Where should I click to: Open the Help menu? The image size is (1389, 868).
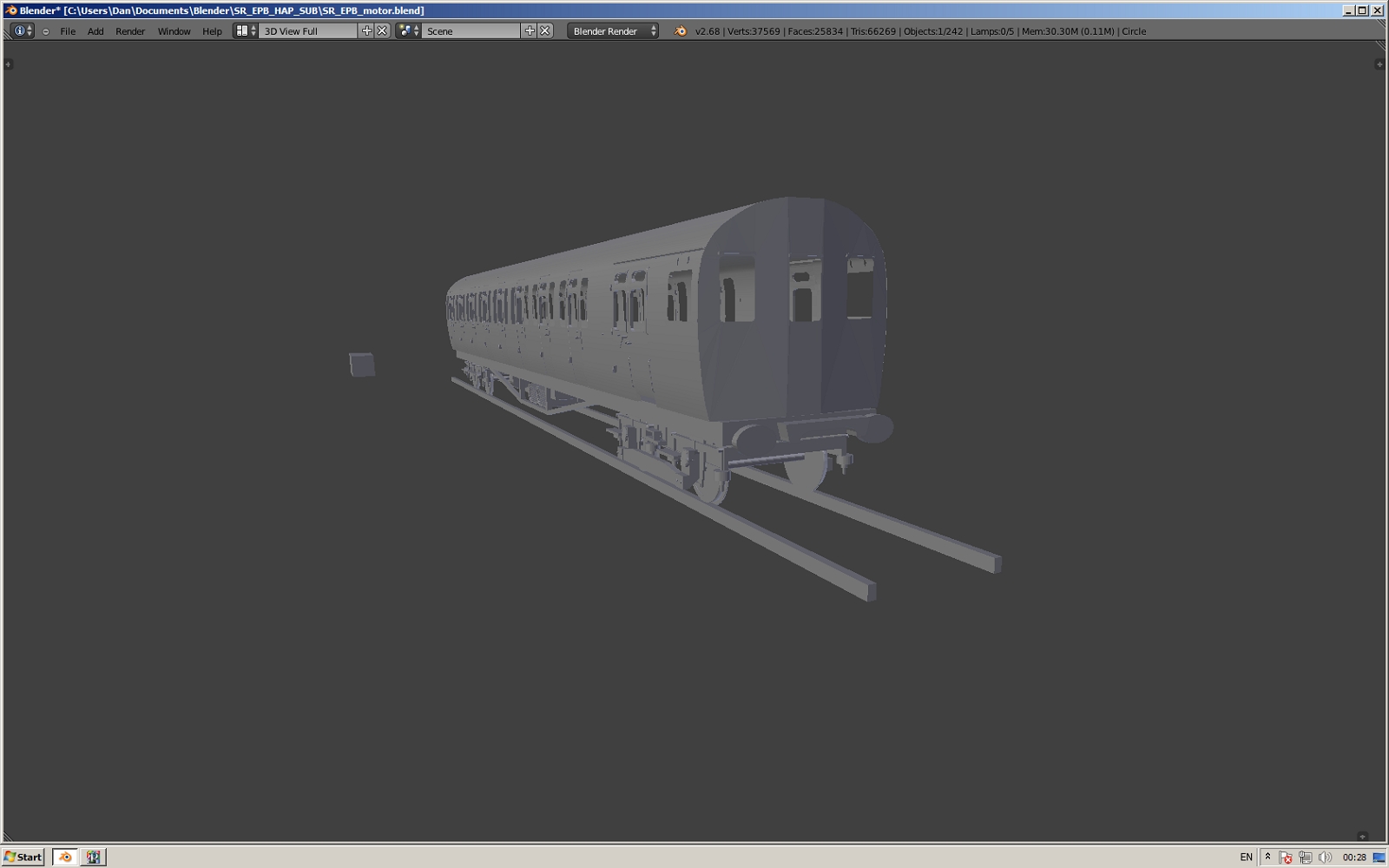click(x=212, y=31)
